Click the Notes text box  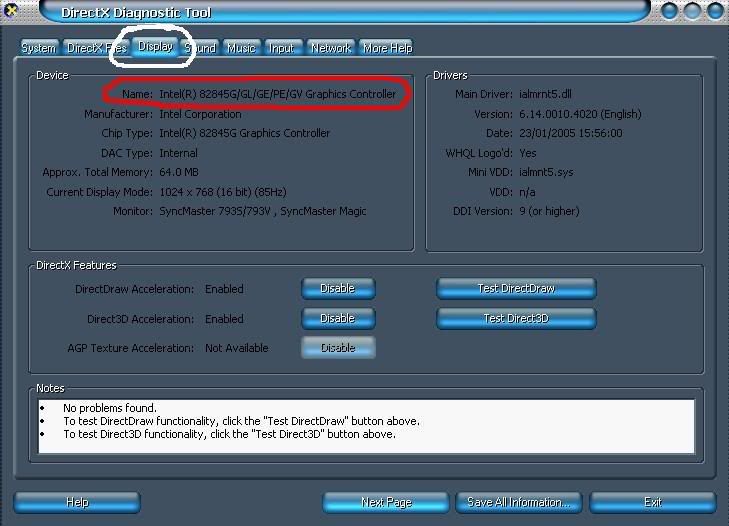pos(366,426)
